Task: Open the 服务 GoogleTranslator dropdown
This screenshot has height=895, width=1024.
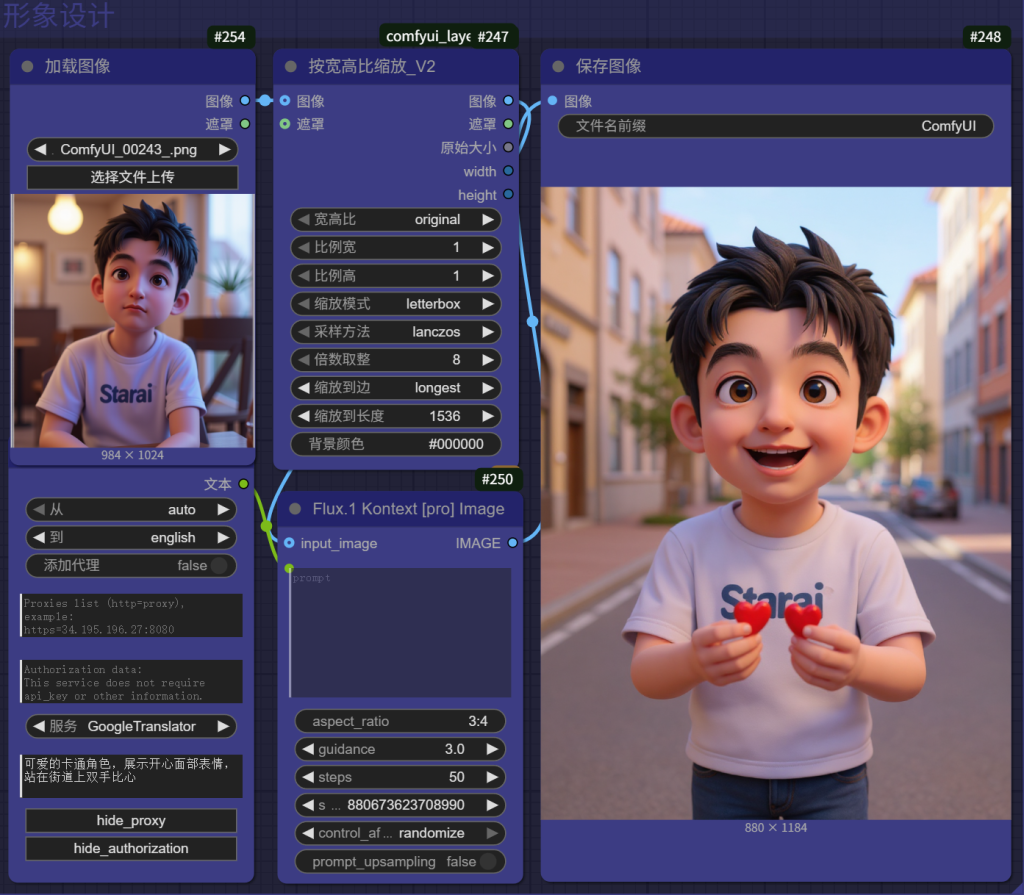Action: pyautogui.click(x=131, y=726)
